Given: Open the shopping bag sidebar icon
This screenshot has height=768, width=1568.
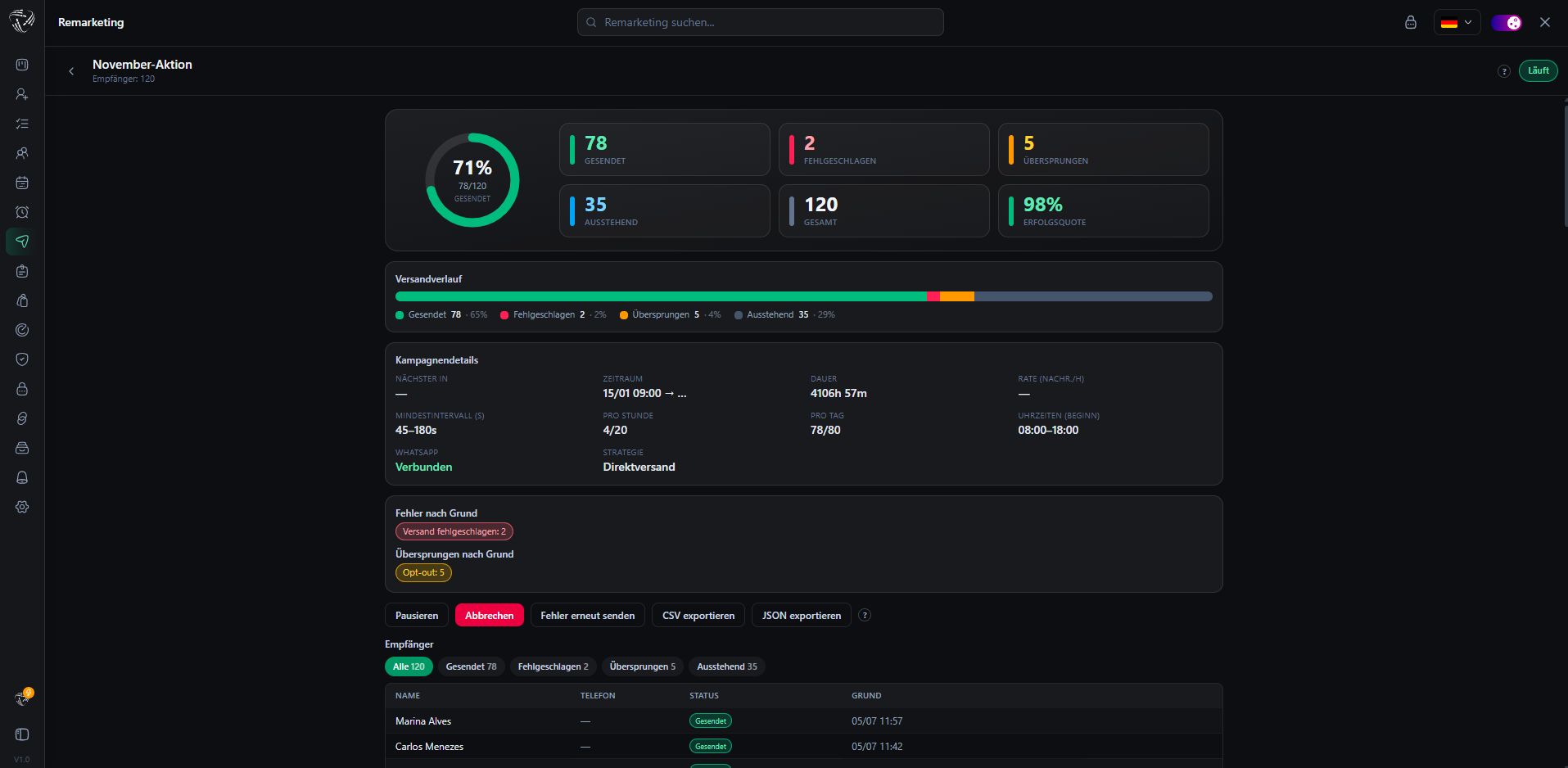Looking at the screenshot, I should (x=22, y=300).
